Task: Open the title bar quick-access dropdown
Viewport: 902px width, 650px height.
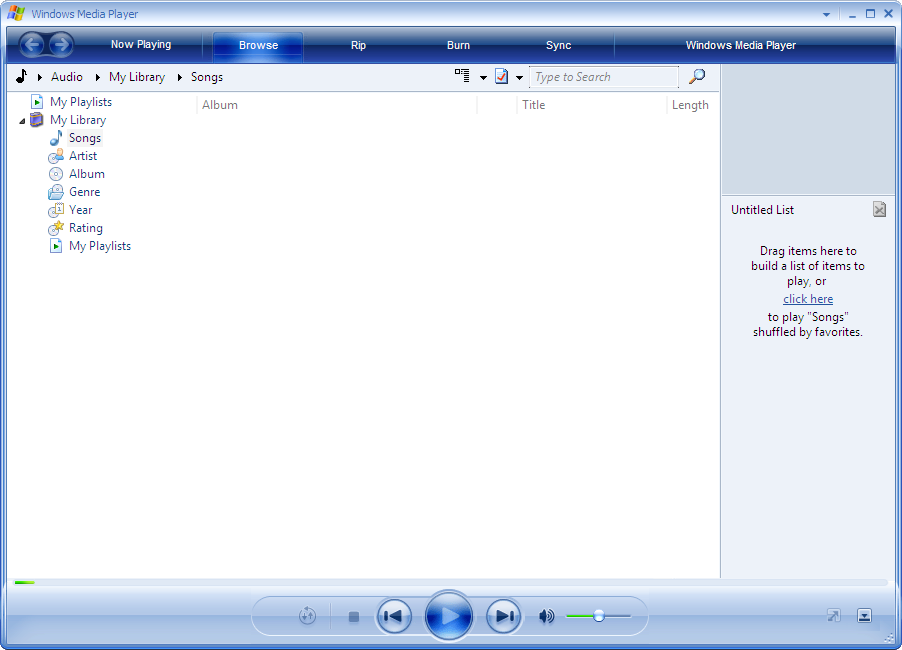Action: [826, 14]
